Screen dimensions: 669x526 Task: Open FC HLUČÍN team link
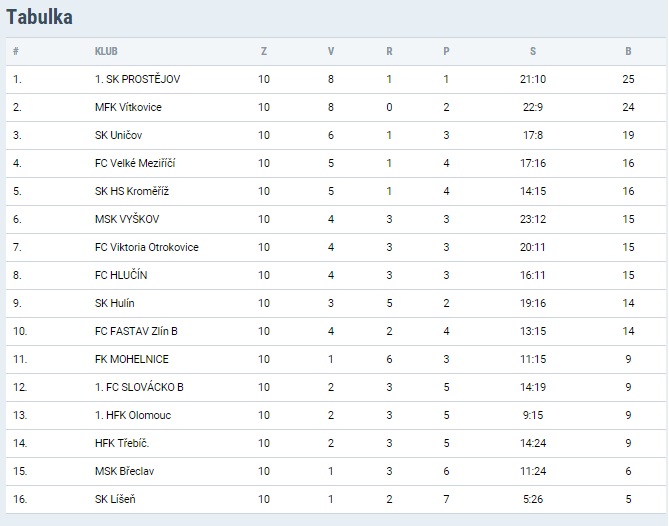point(123,275)
